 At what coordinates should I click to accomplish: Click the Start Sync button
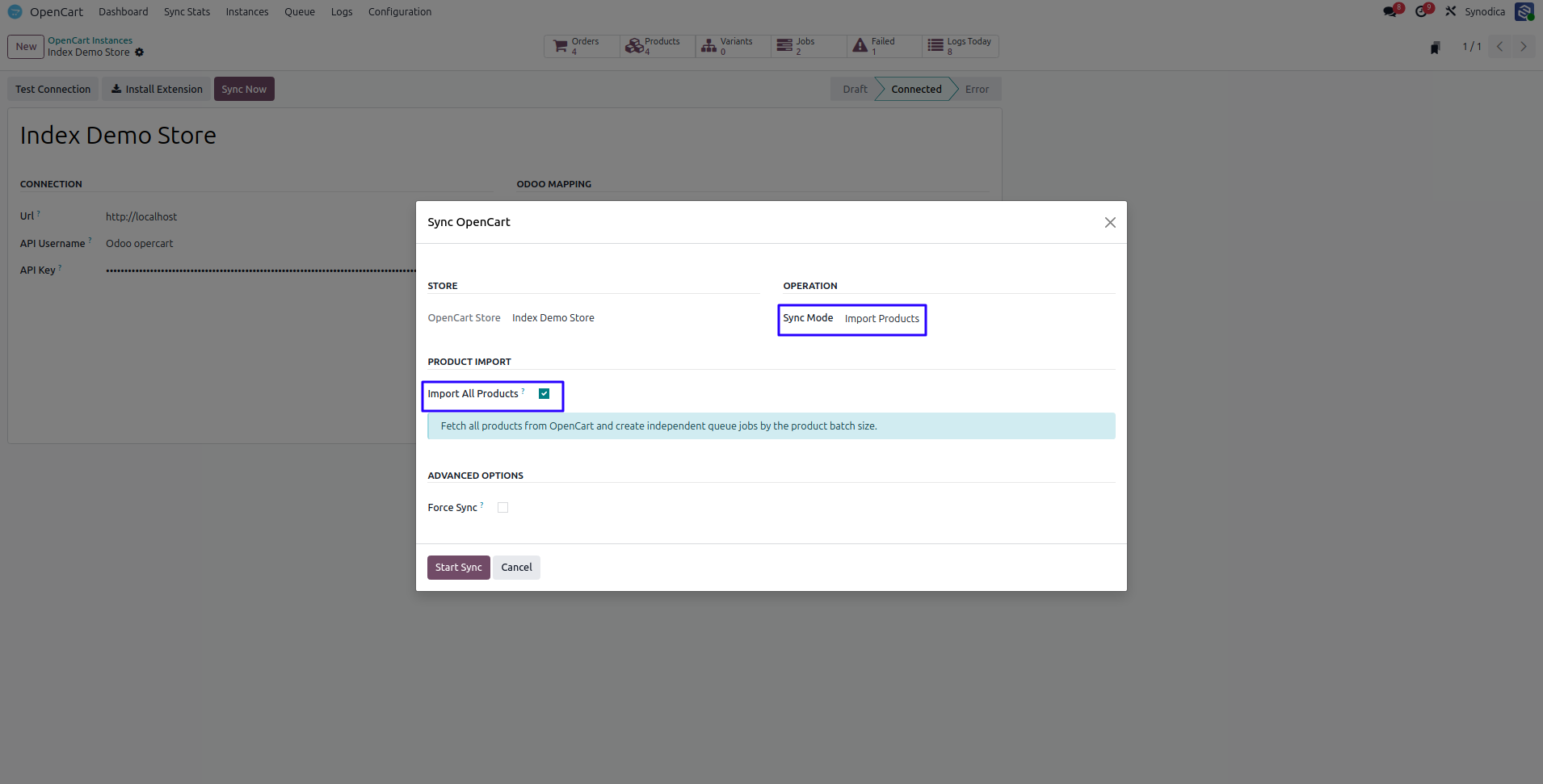pos(458,568)
